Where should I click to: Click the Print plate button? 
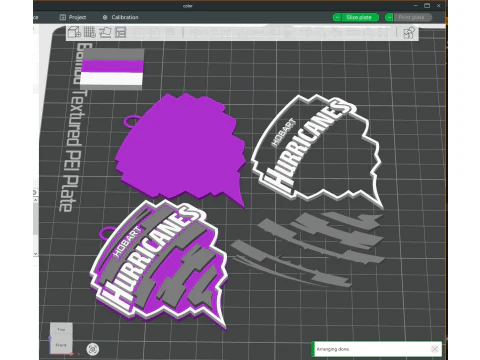[x=413, y=17]
